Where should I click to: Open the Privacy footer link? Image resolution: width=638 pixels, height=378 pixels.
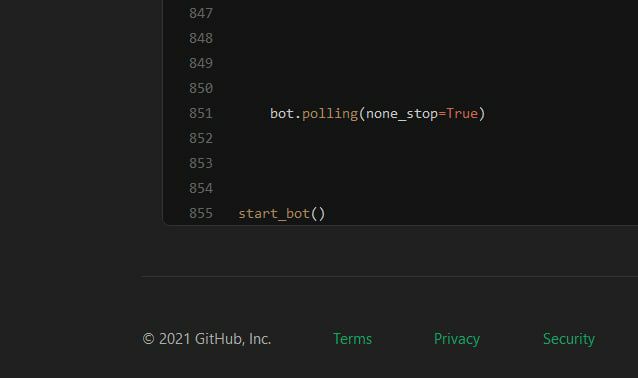457,339
